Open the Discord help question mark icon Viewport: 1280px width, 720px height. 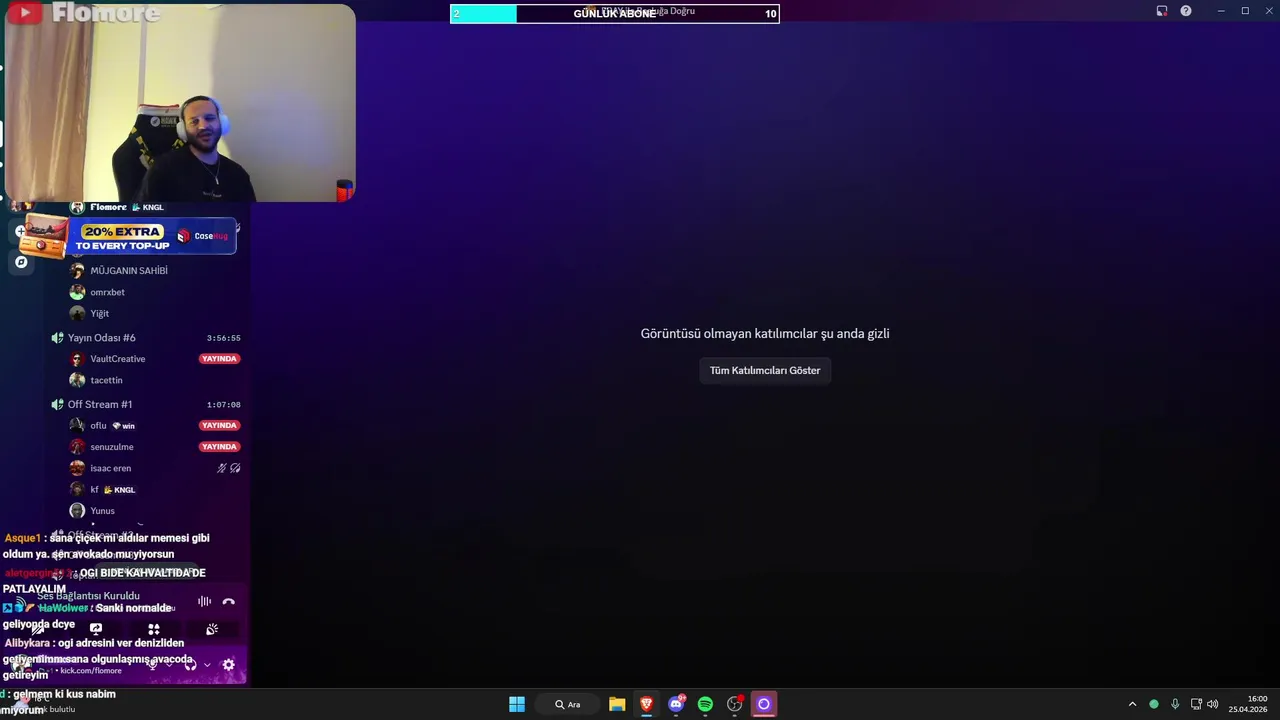(1186, 11)
